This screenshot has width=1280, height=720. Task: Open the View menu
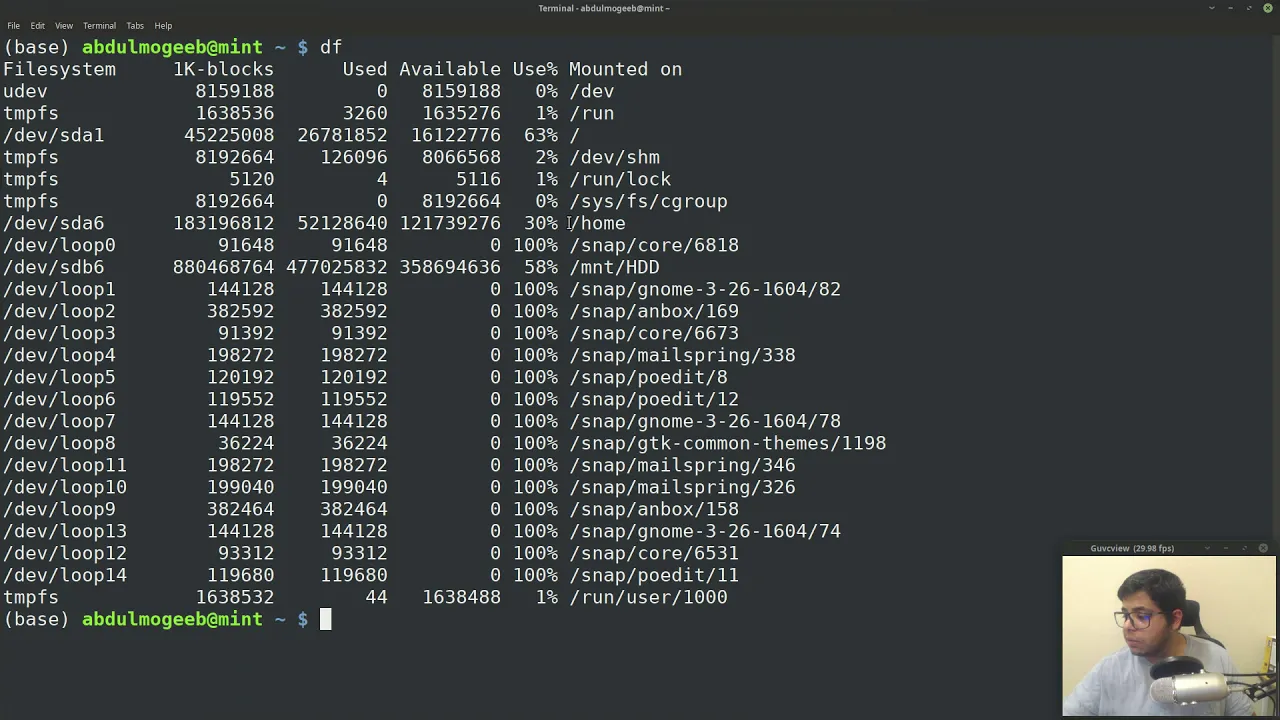point(64,25)
